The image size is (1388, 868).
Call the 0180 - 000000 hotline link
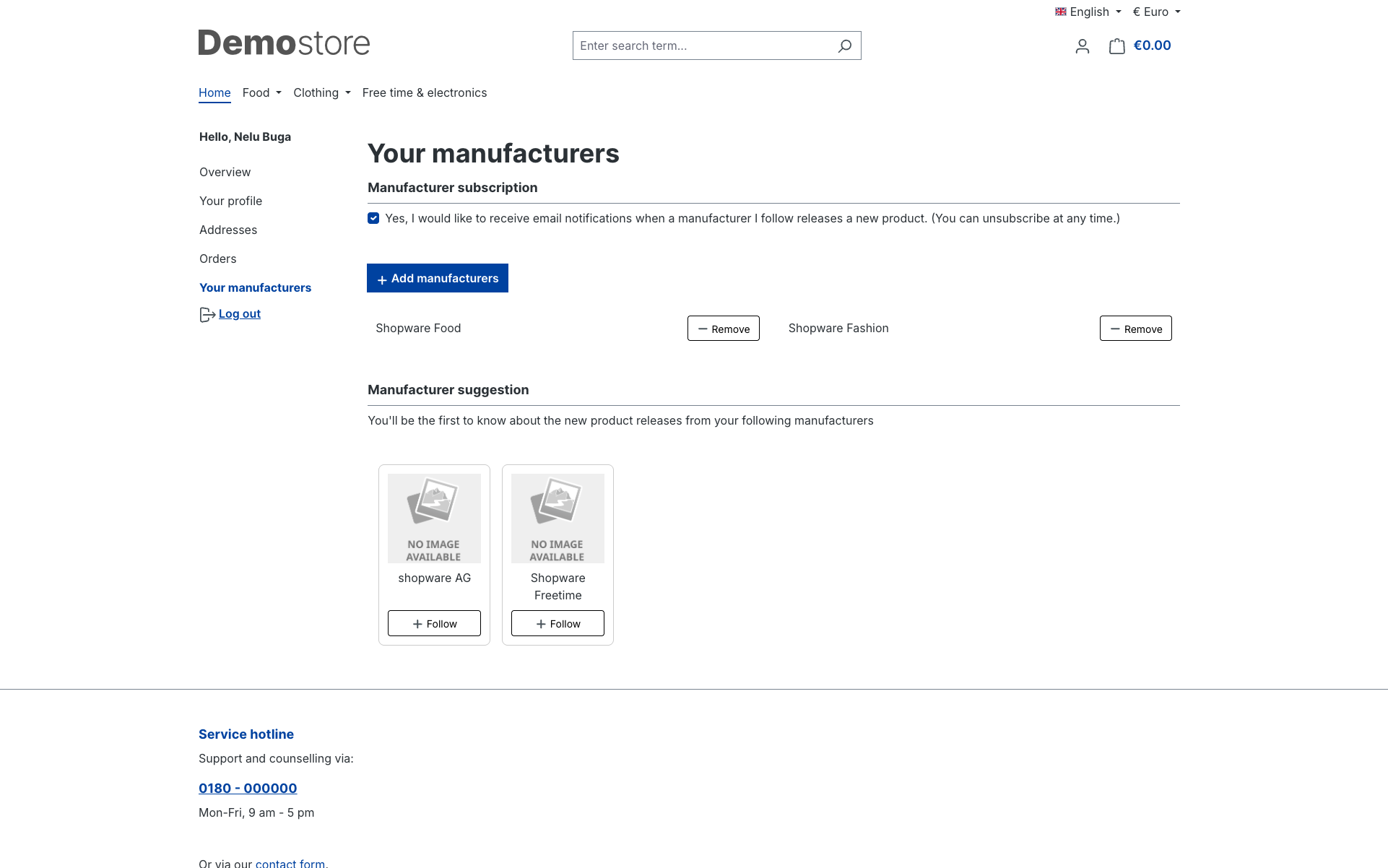coord(248,788)
